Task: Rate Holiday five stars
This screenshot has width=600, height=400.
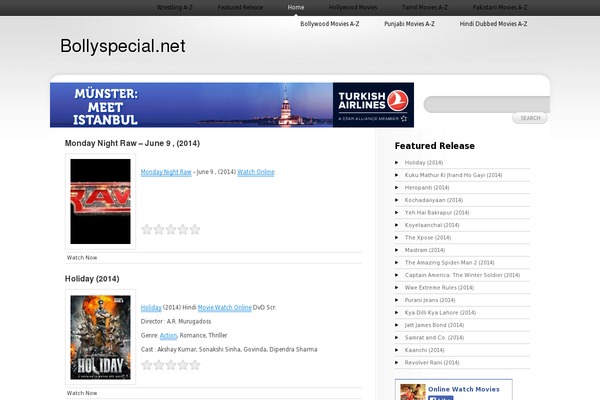Action: pyautogui.click(x=195, y=365)
